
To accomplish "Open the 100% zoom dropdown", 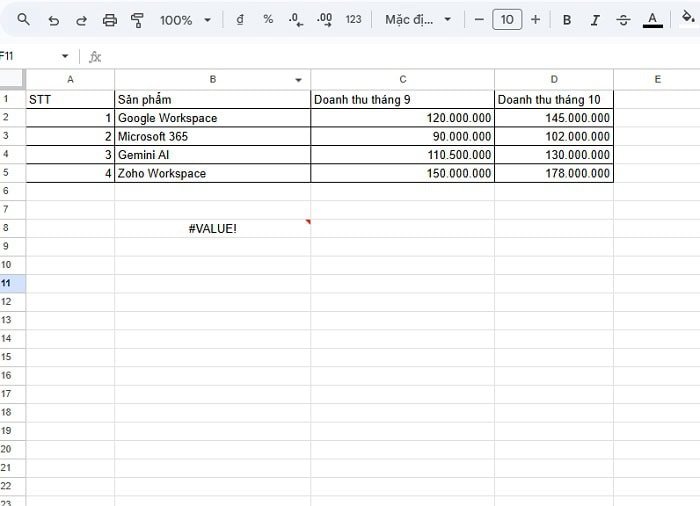I will [x=185, y=20].
